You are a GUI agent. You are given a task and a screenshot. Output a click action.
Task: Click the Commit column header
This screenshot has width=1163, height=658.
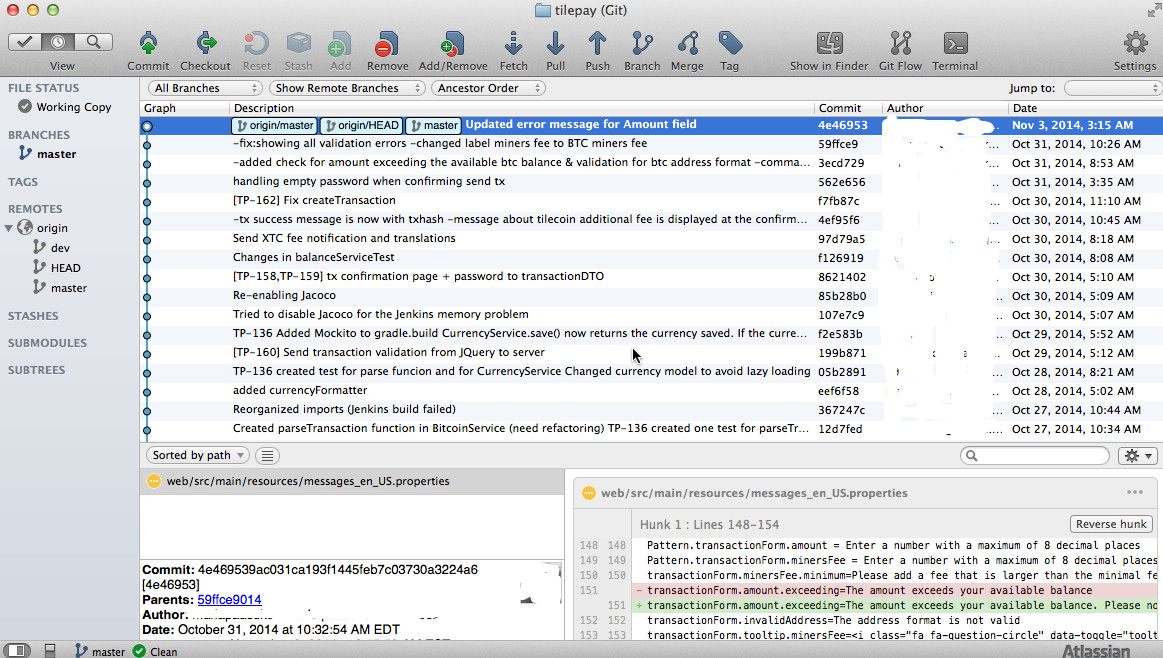pyautogui.click(x=848, y=108)
